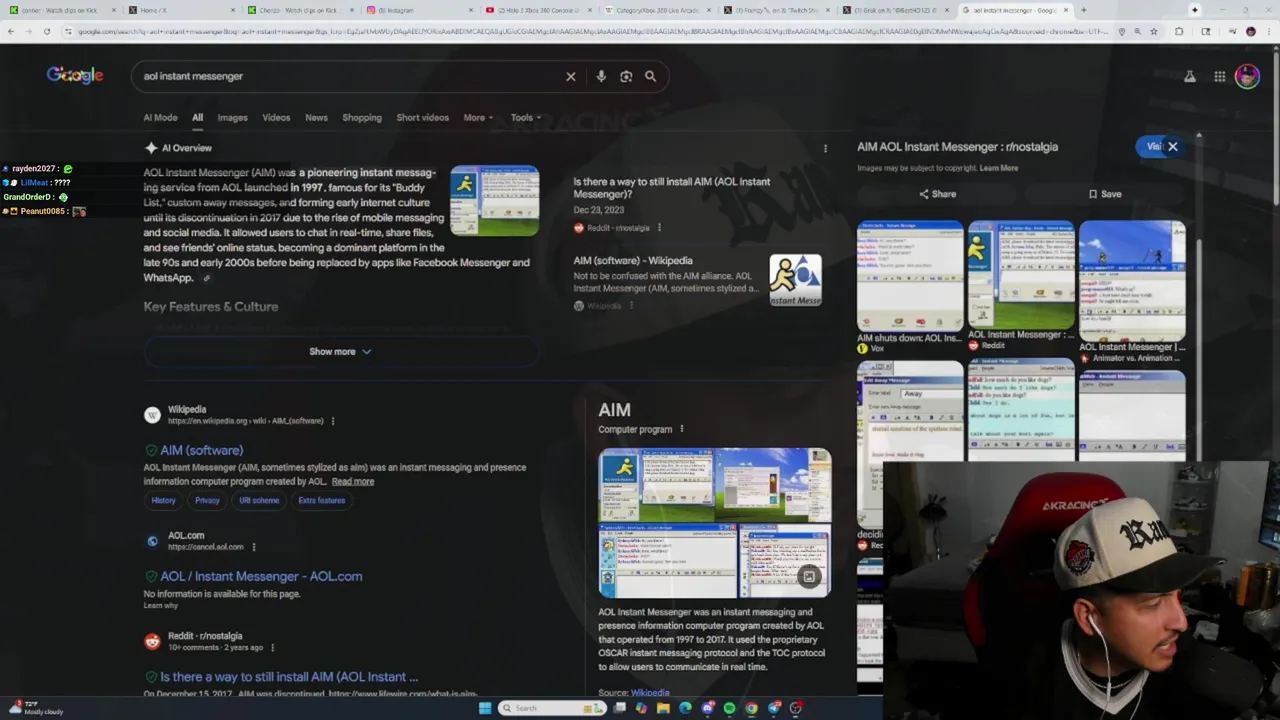The image size is (1280, 720).
Task: Open the AIM (software) Wikipedia result
Action: [201, 451]
